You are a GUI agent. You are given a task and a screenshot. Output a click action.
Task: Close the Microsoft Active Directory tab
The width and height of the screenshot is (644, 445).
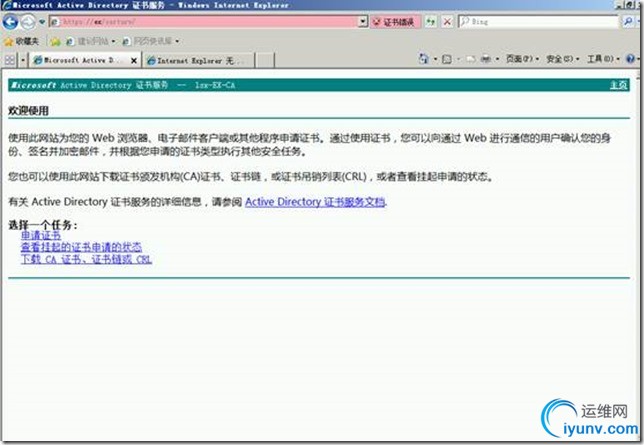coord(133,60)
